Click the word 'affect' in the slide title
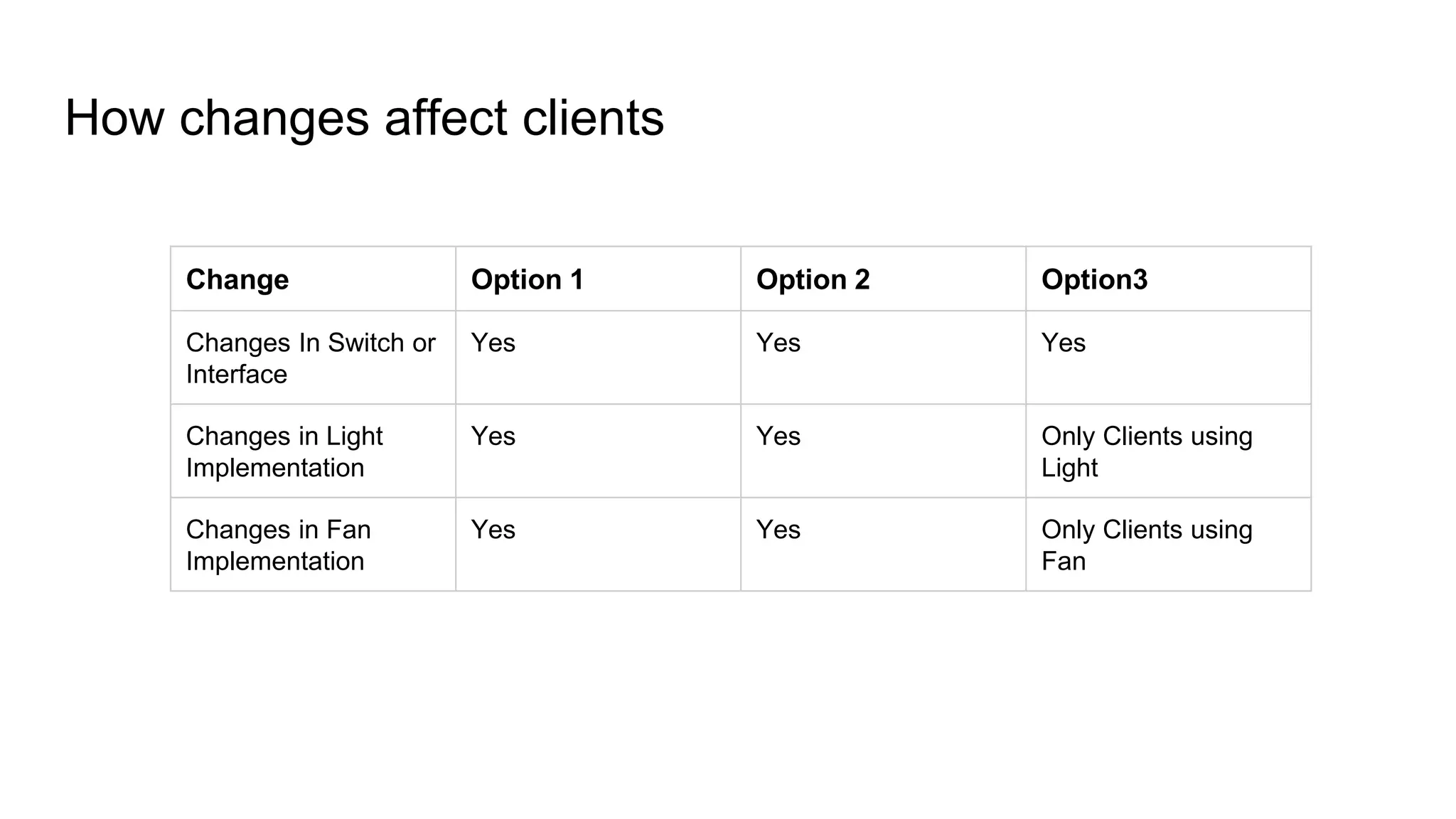 coord(446,118)
